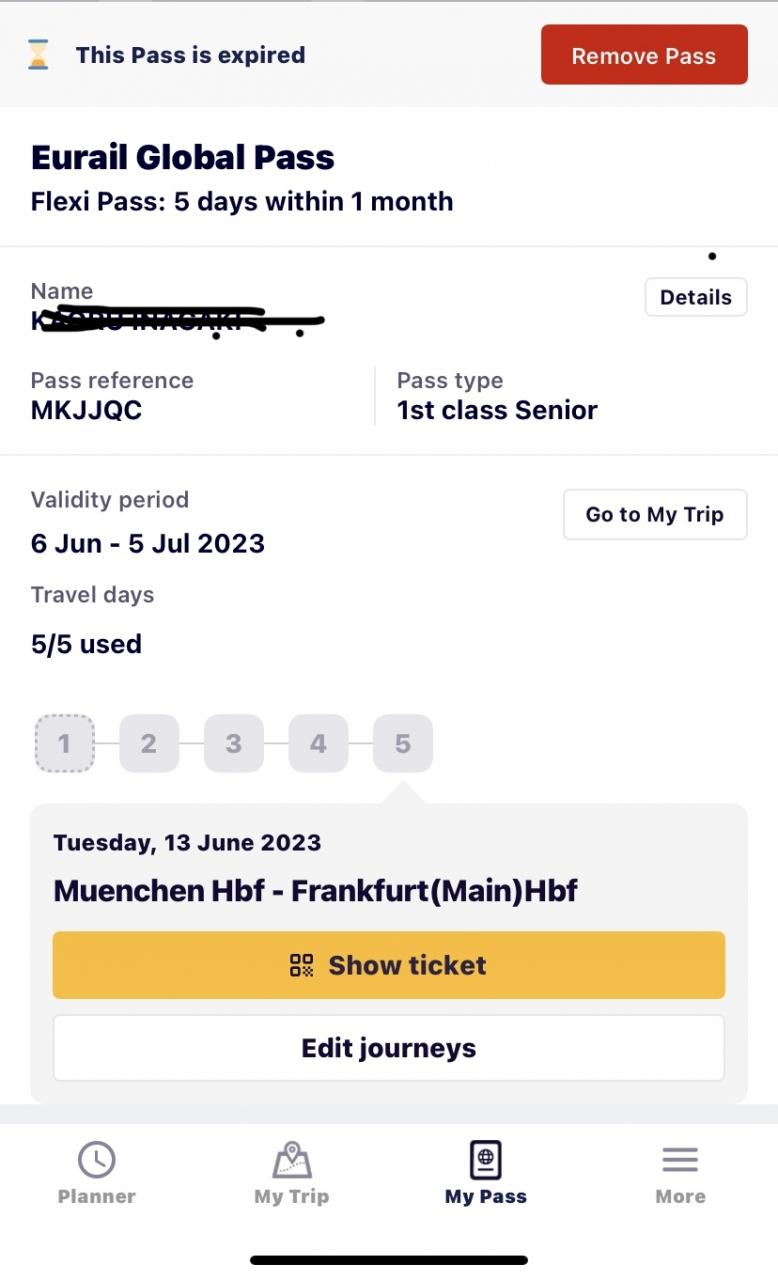Image resolution: width=778 pixels, height=1280 pixels.
Task: Tap the Muenchen Hbf - Frankfurt journey title
Action: [315, 890]
